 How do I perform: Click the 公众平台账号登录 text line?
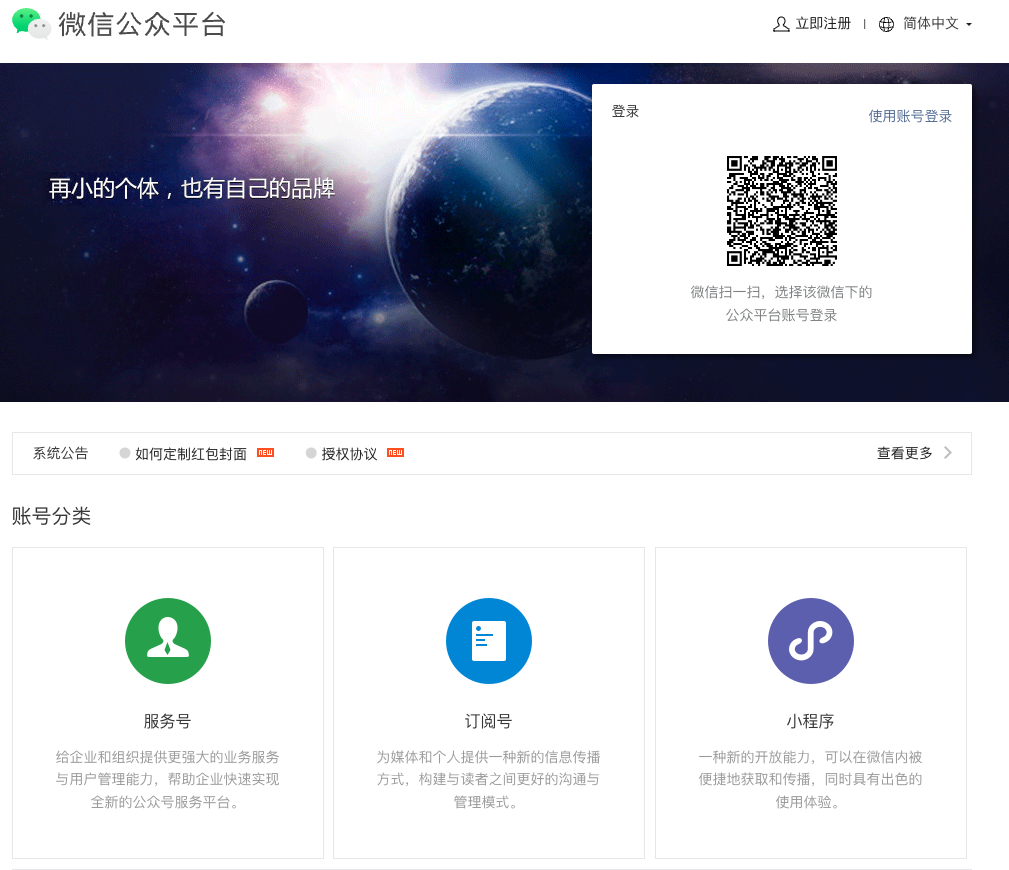(781, 315)
